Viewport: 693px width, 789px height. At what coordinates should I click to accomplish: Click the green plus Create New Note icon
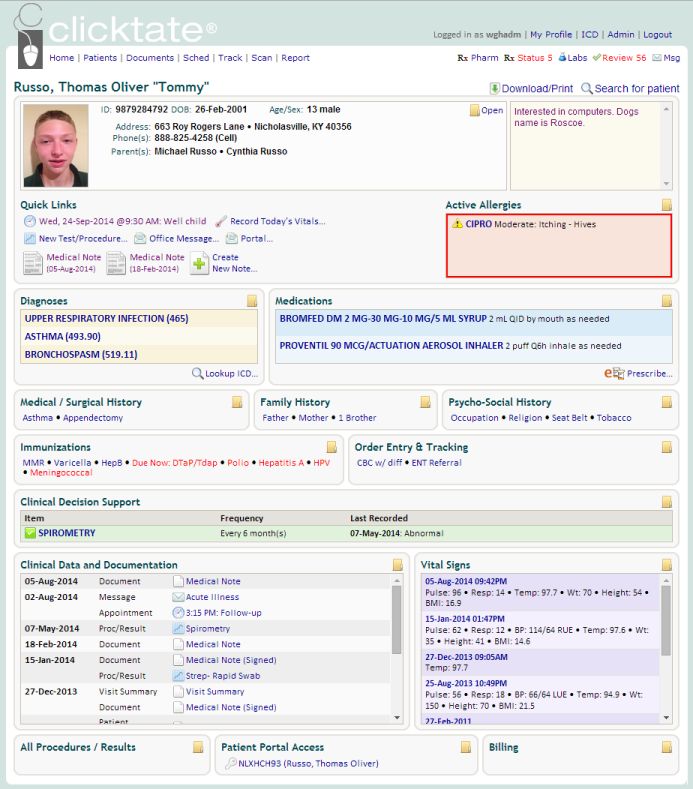199,263
